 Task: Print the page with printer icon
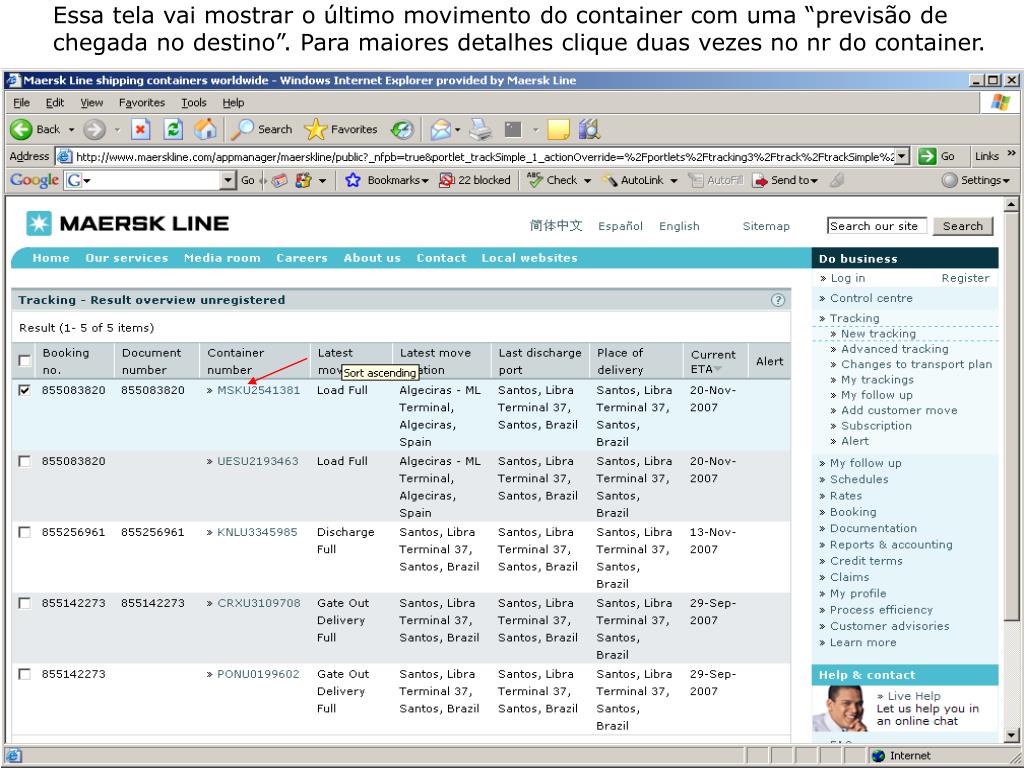point(481,129)
